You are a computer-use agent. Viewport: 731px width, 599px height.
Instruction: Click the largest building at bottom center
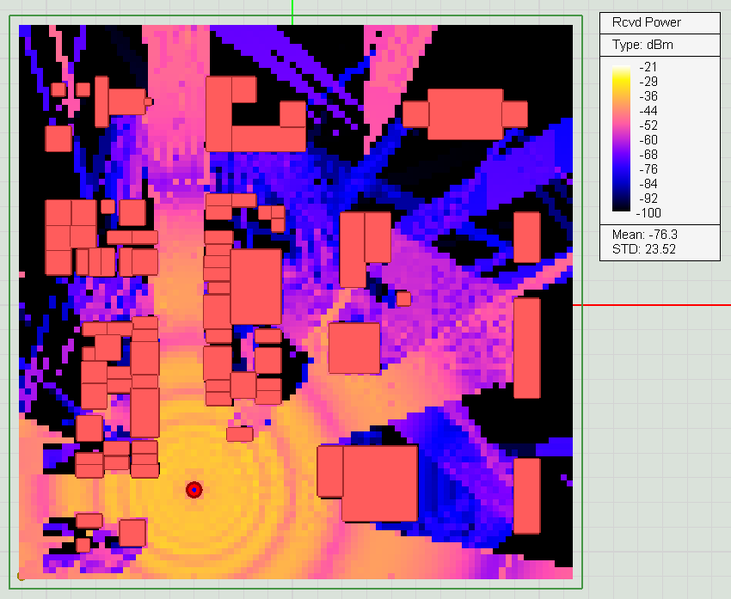click(379, 483)
